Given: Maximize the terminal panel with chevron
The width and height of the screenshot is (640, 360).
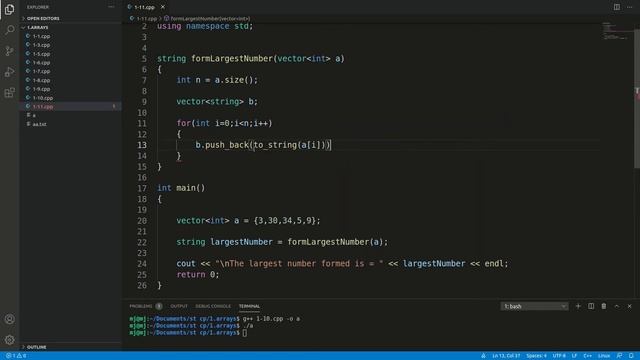Looking at the screenshot, I should pyautogui.click(x=617, y=306).
